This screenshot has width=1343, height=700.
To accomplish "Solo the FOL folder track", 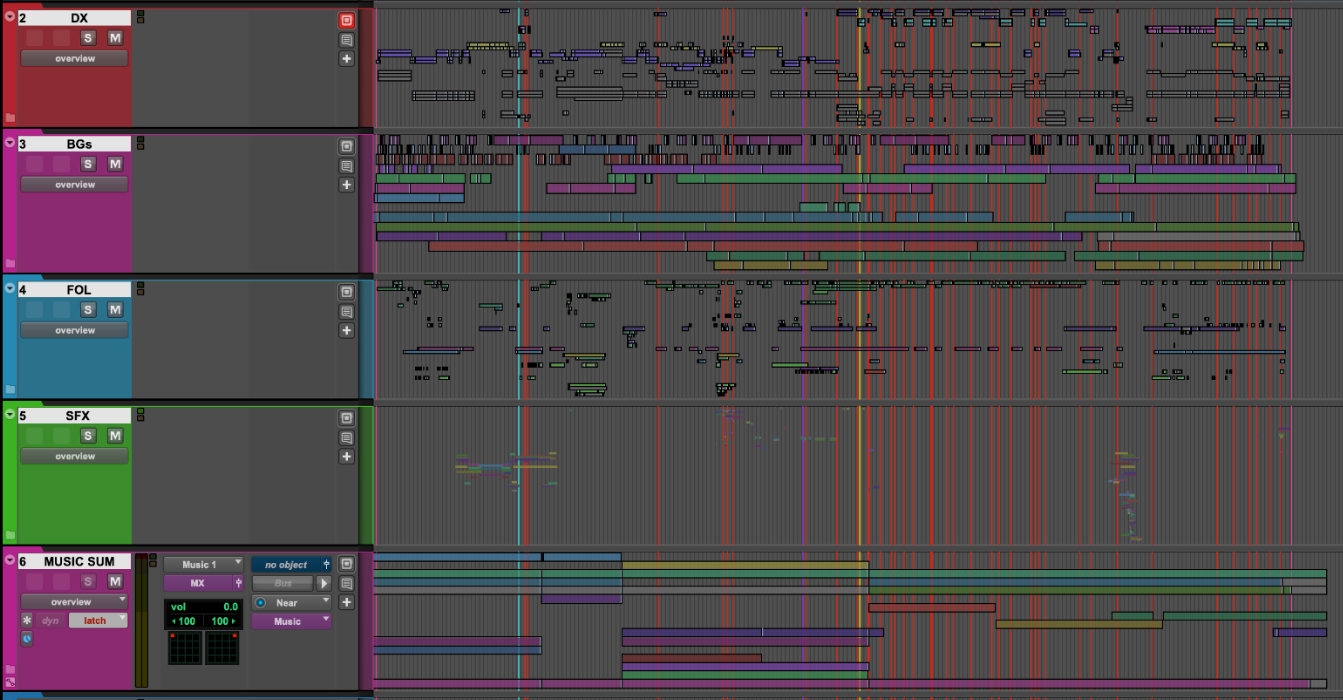I will pyautogui.click(x=88, y=310).
